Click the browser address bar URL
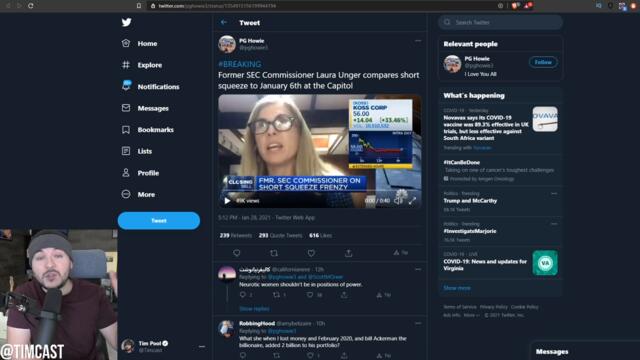The width and height of the screenshot is (640, 360). tap(217, 6)
